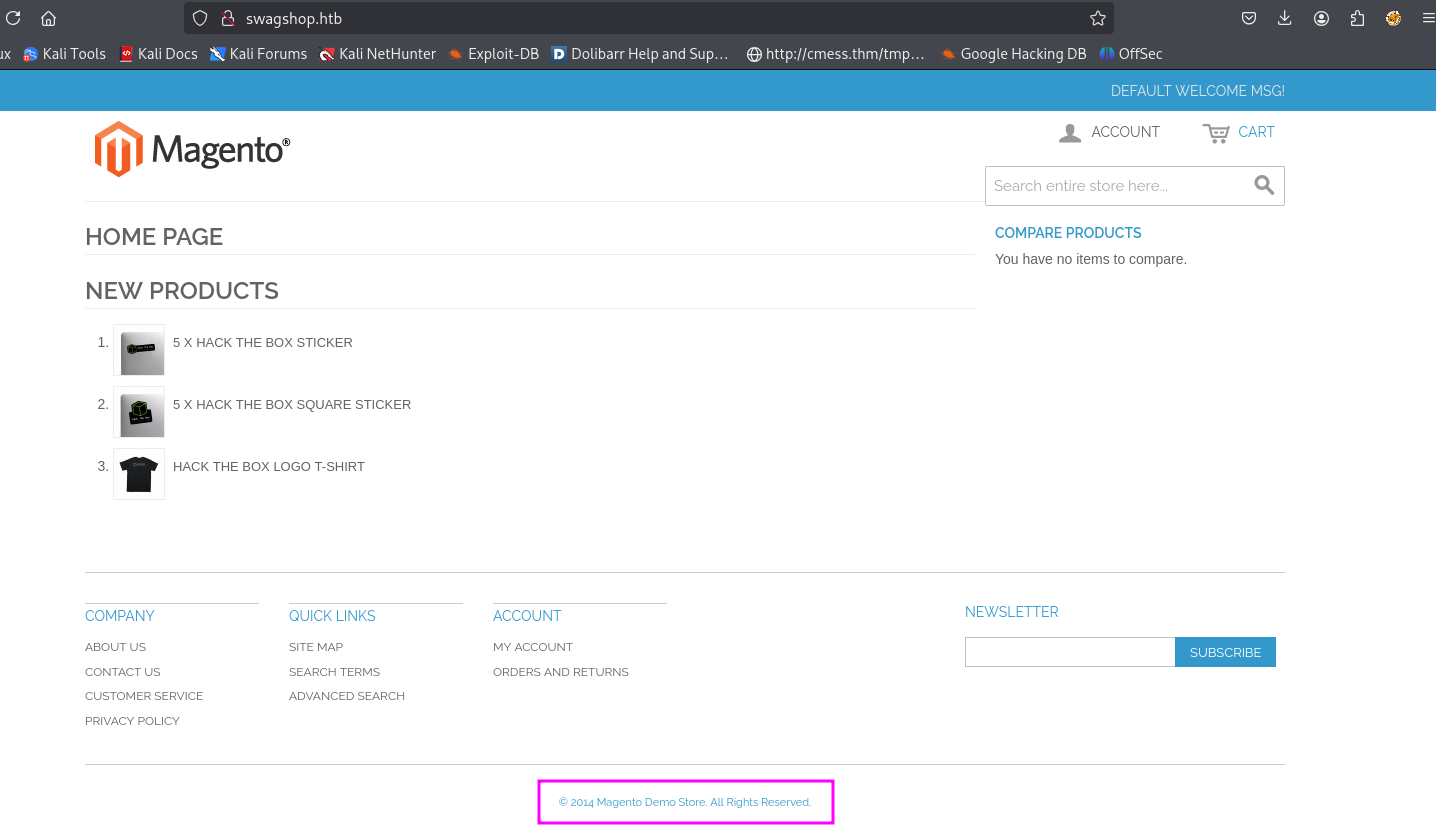Open the Kali Docs bookmark
1436x836 pixels.
(x=158, y=54)
